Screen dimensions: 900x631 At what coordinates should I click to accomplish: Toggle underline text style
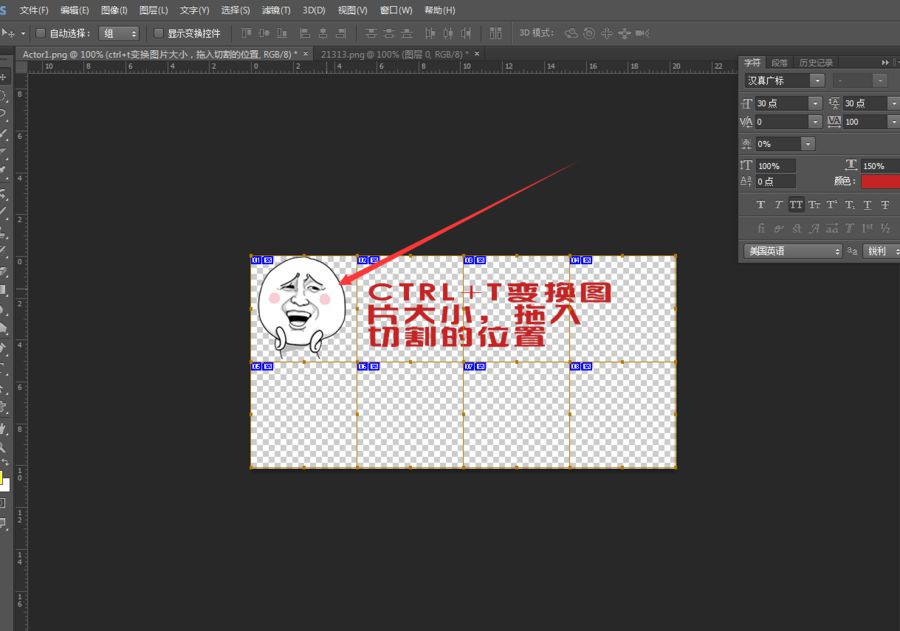[867, 204]
